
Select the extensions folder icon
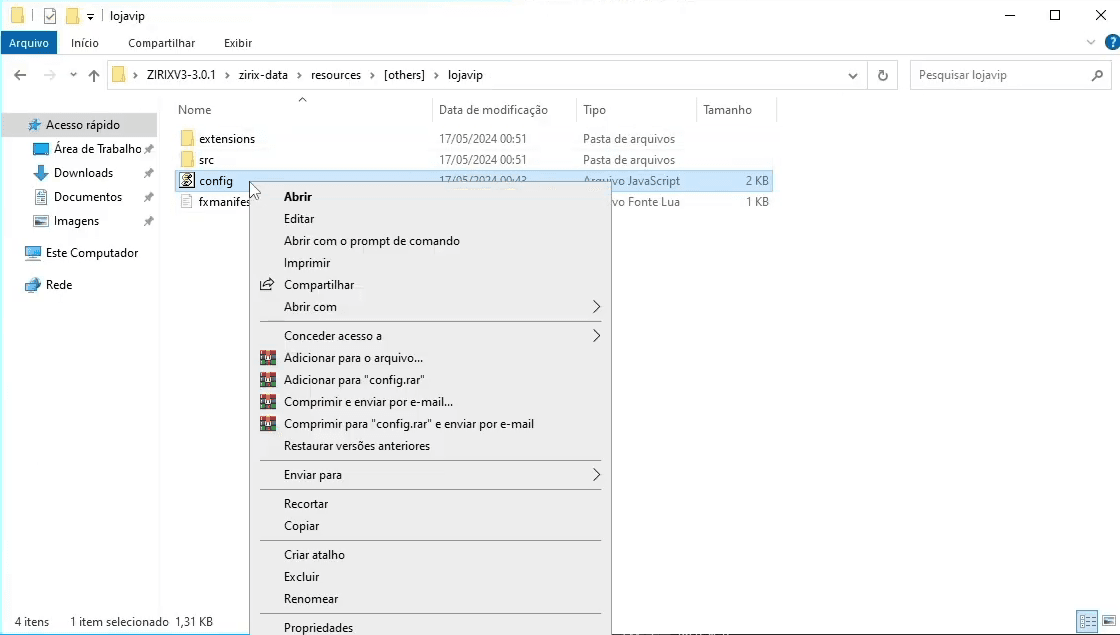[x=187, y=138]
